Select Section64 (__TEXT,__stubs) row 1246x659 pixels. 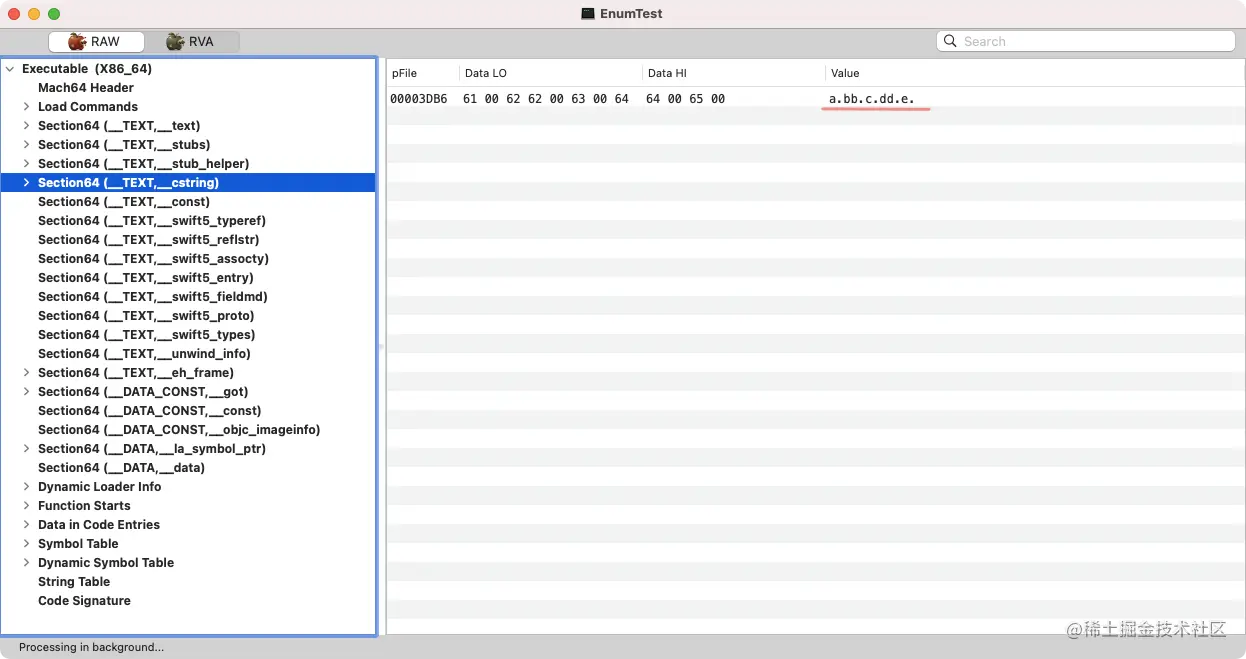tap(188, 145)
